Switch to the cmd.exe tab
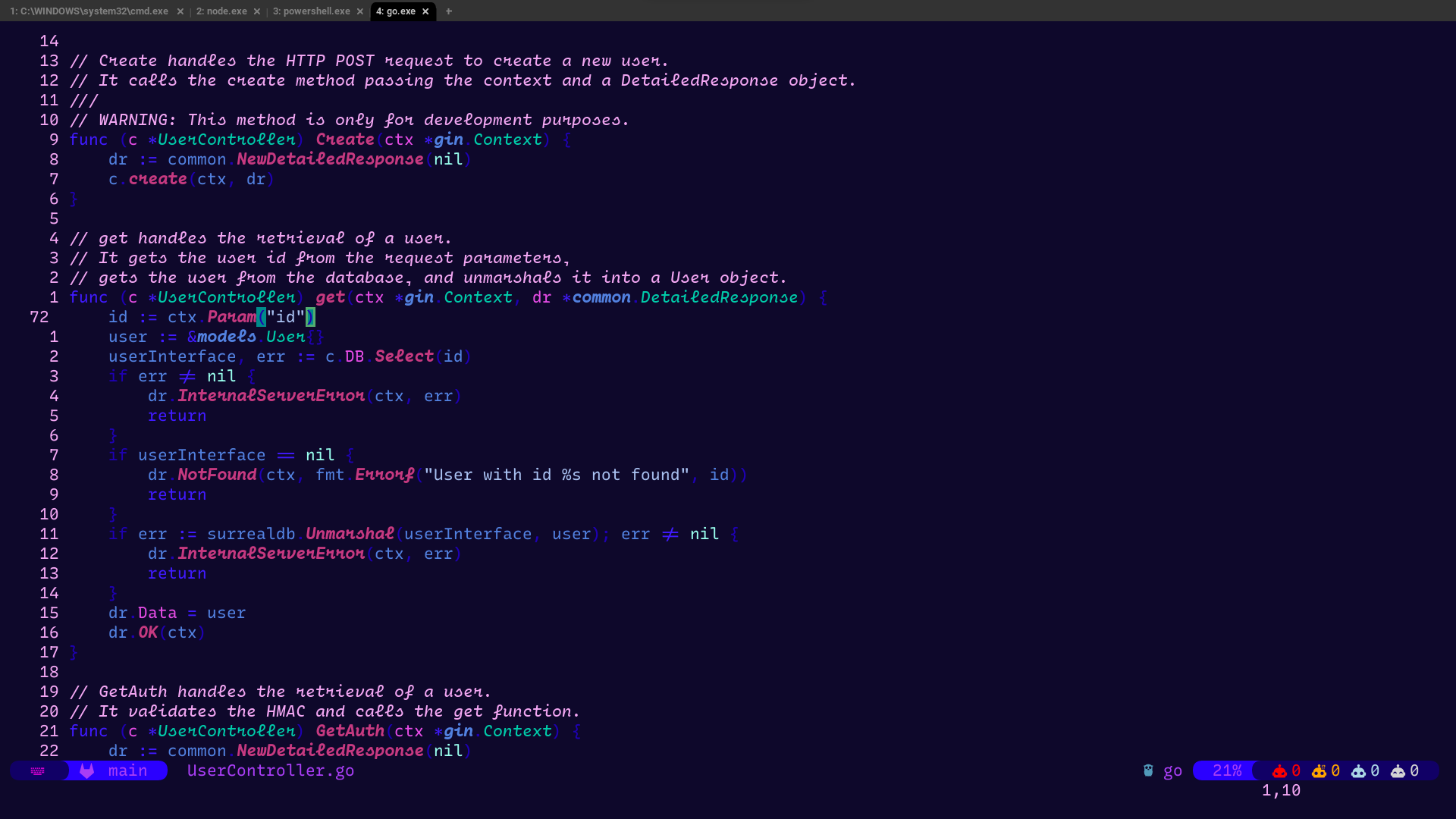Image resolution: width=1456 pixels, height=819 pixels. (x=89, y=11)
